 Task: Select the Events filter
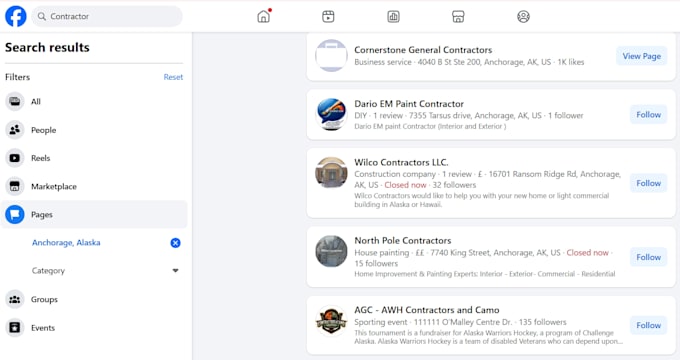(x=94, y=327)
